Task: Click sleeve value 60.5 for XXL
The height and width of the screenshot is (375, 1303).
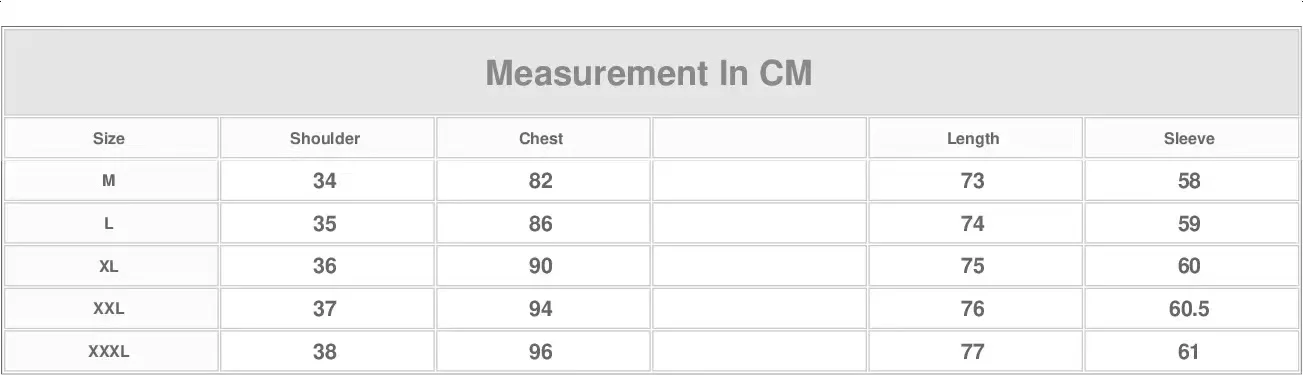Action: pyautogui.click(x=1189, y=309)
